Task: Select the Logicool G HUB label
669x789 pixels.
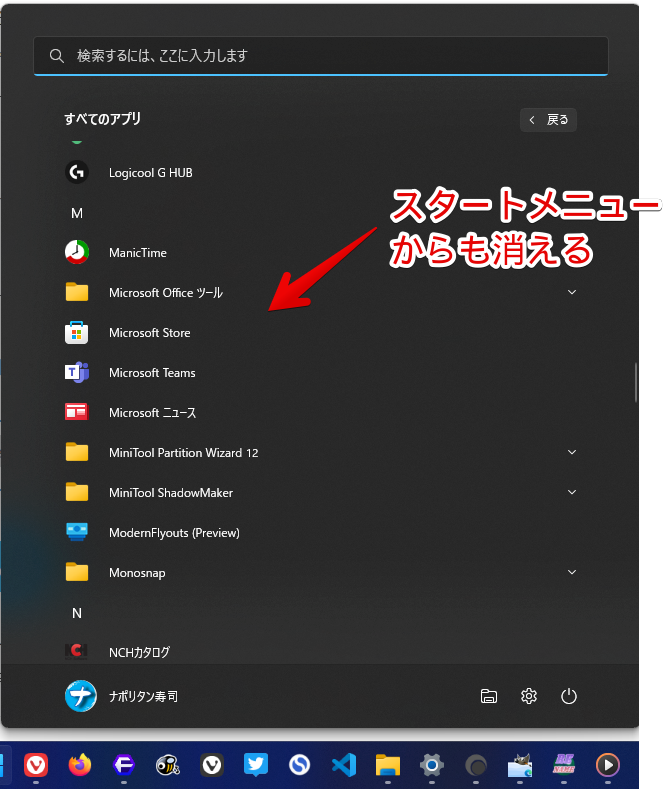Action: pos(151,173)
